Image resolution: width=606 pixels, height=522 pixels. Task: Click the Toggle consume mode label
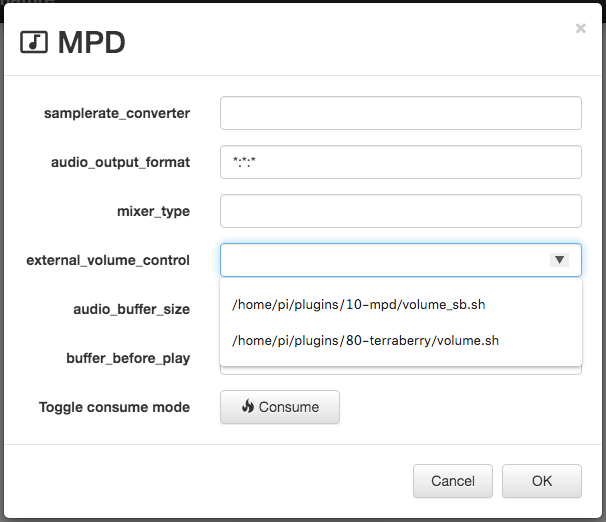114,407
